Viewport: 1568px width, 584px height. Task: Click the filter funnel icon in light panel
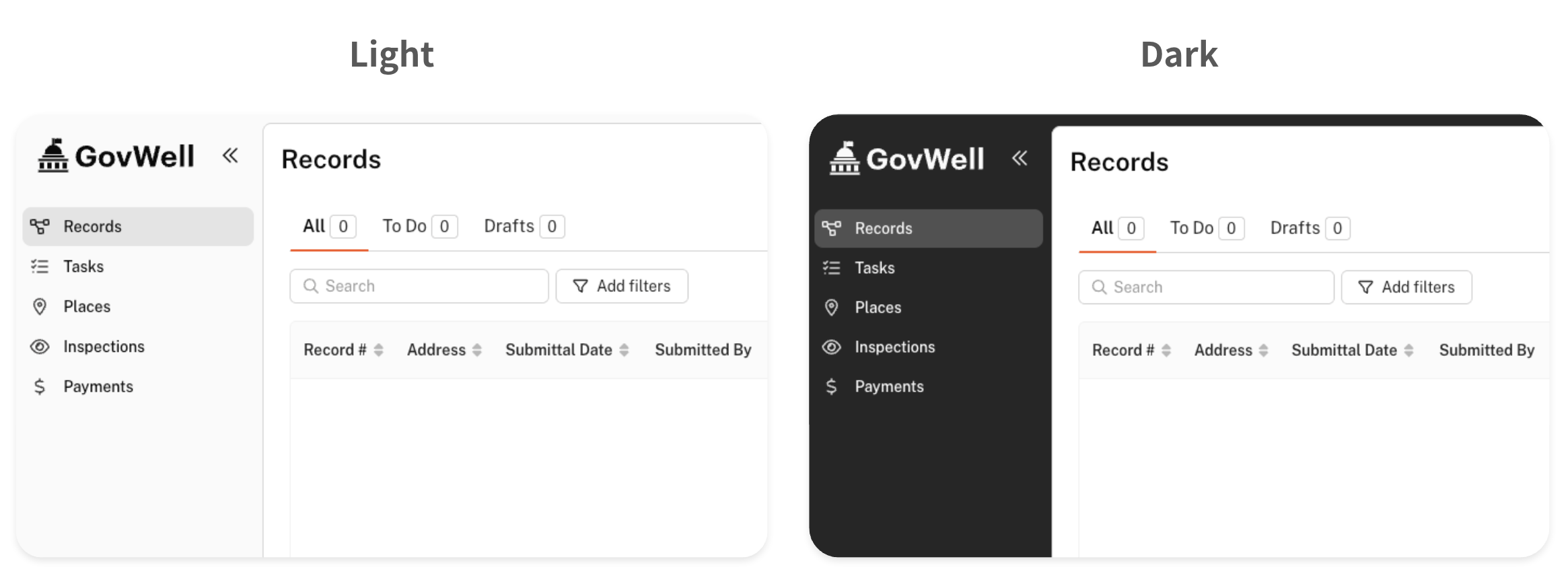[580, 286]
